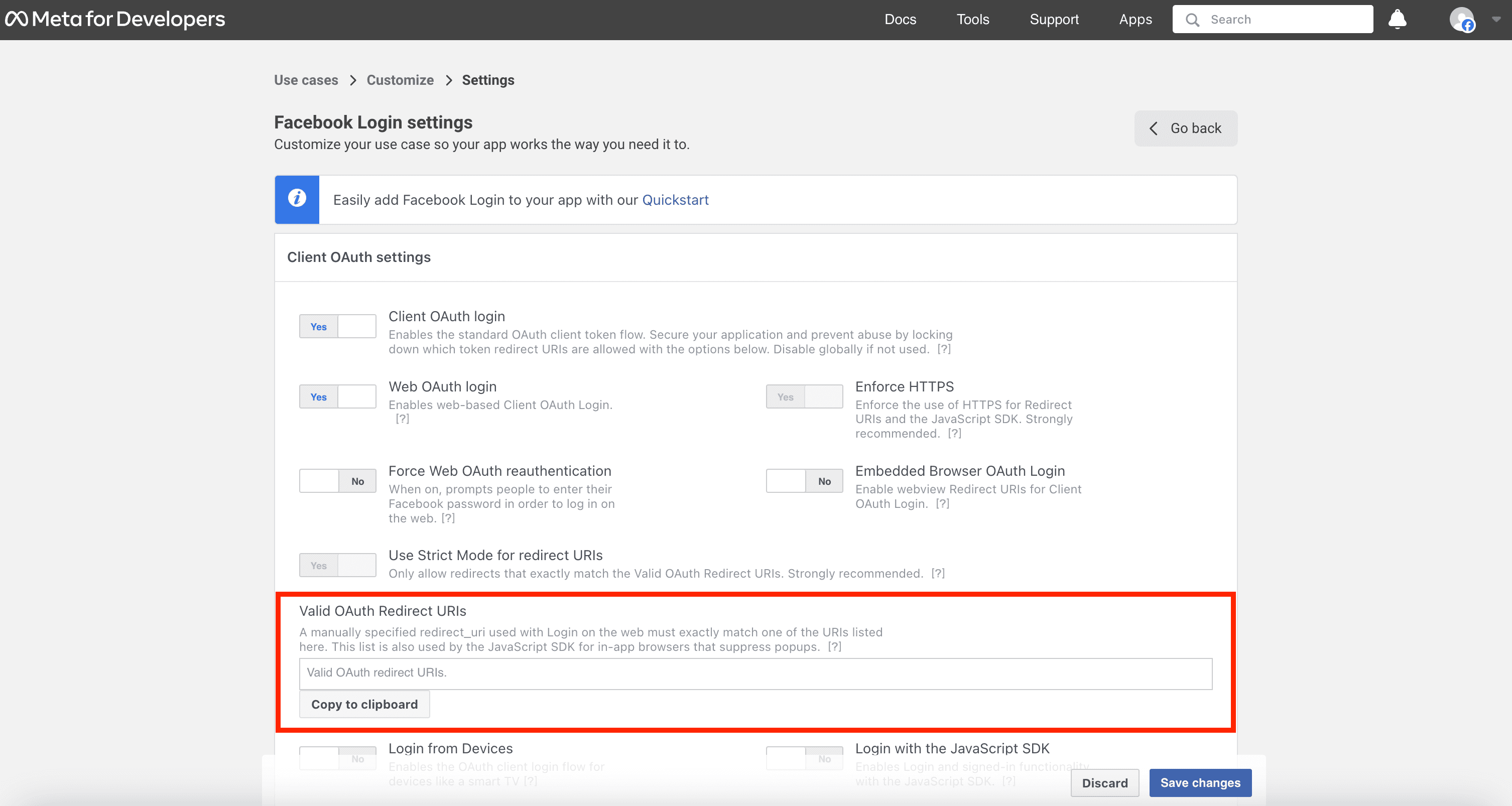The image size is (1512, 806).
Task: Enable Force Web OAuth reauthentication
Action: click(337, 481)
